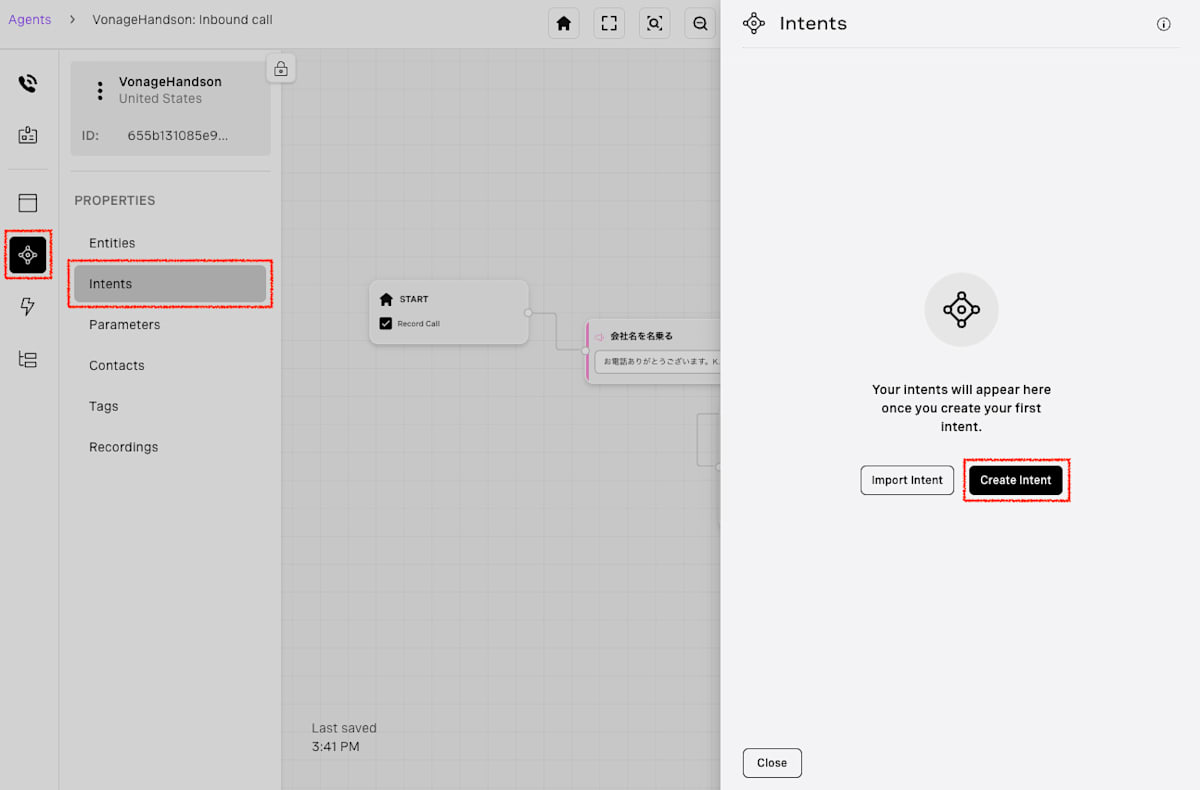
Task: Toggle the Record Call checkbox
Action: coord(386,324)
